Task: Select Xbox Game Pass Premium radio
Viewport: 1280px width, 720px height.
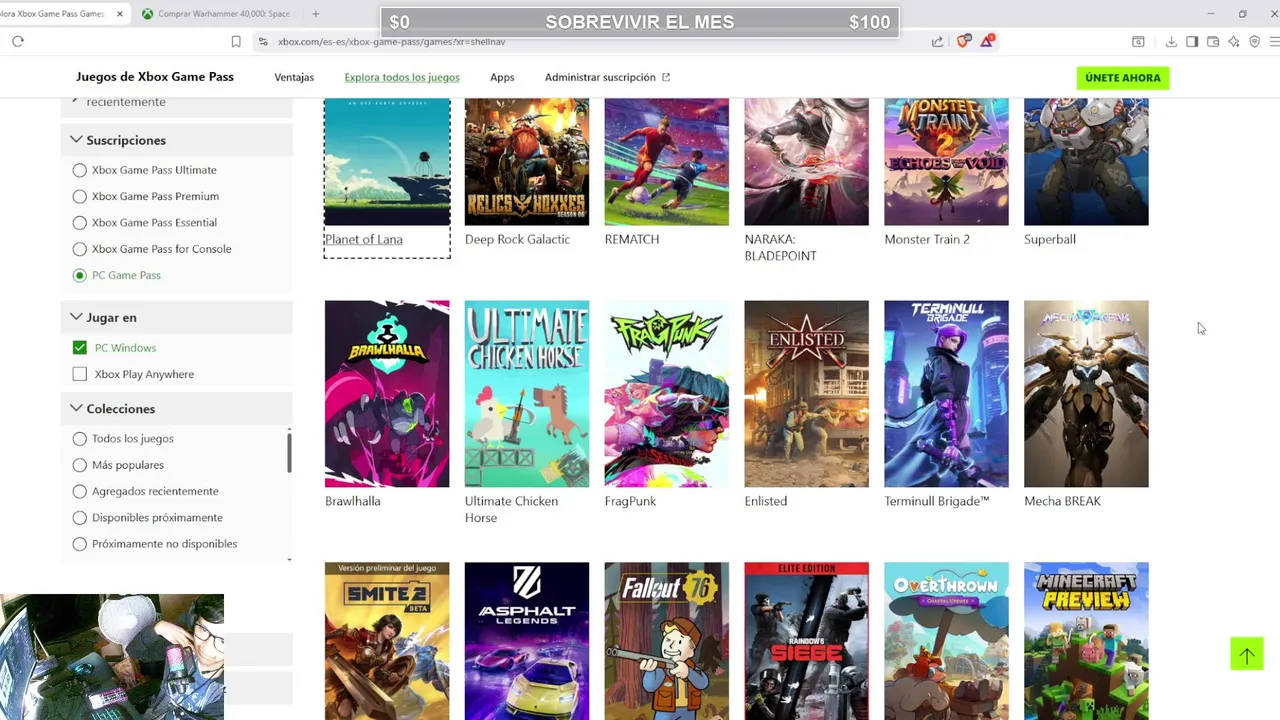Action: coord(80,196)
